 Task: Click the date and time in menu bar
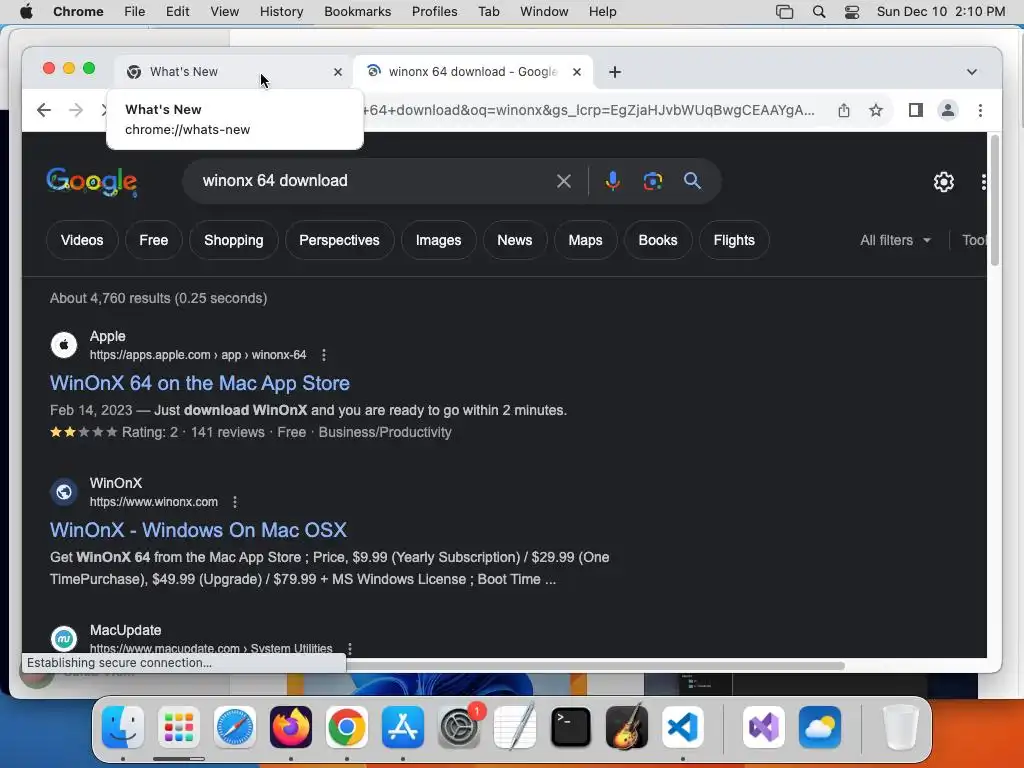tap(940, 12)
